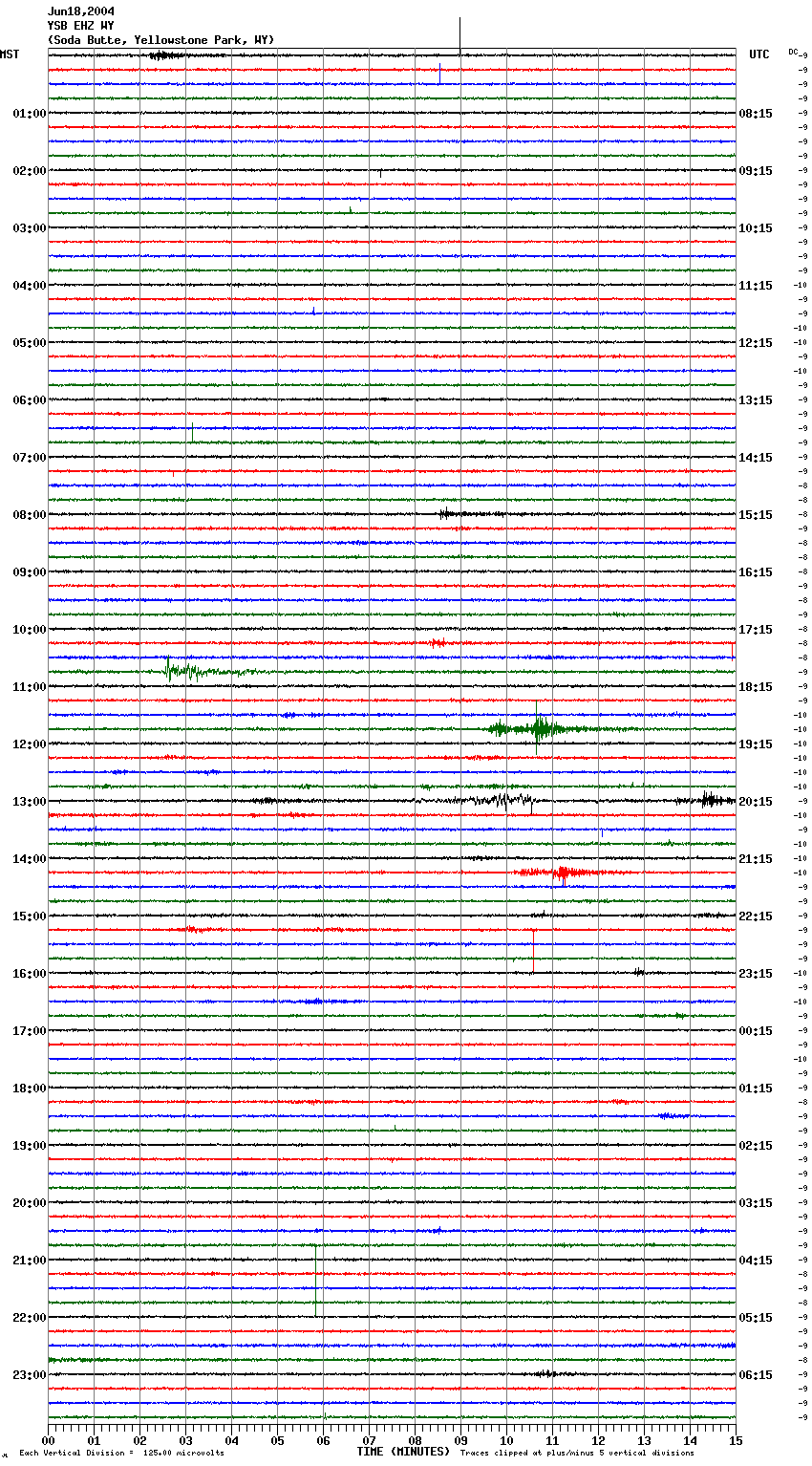Image resolution: width=812 pixels, height=1466 pixels.
Task: Select the 13:15 UTC time label
Action: [x=756, y=400]
